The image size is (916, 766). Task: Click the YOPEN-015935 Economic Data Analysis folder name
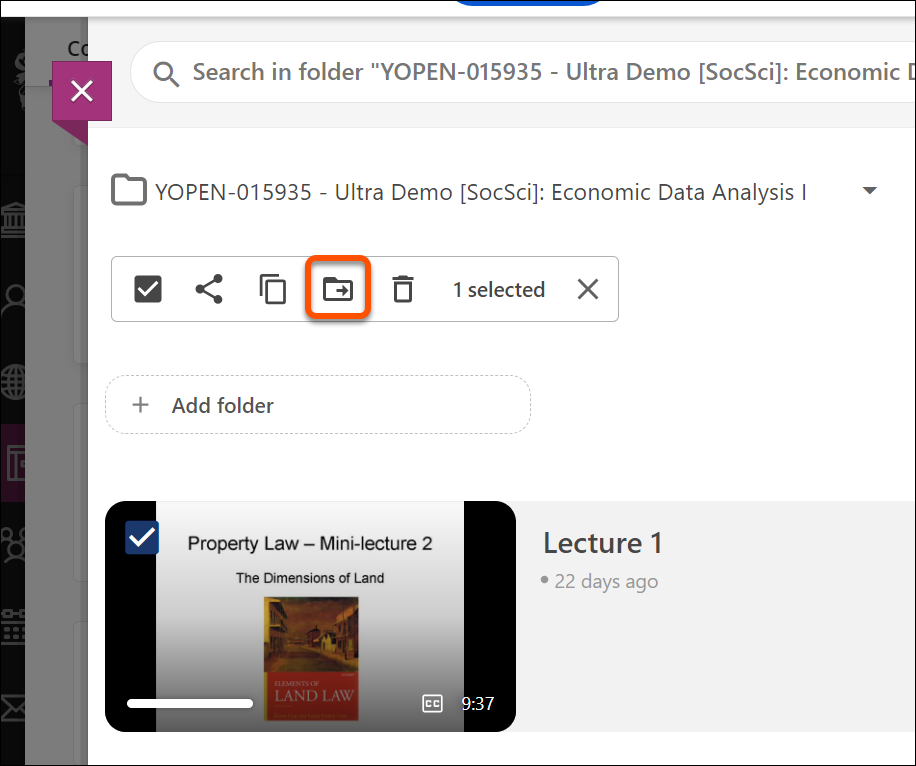pyautogui.click(x=480, y=192)
